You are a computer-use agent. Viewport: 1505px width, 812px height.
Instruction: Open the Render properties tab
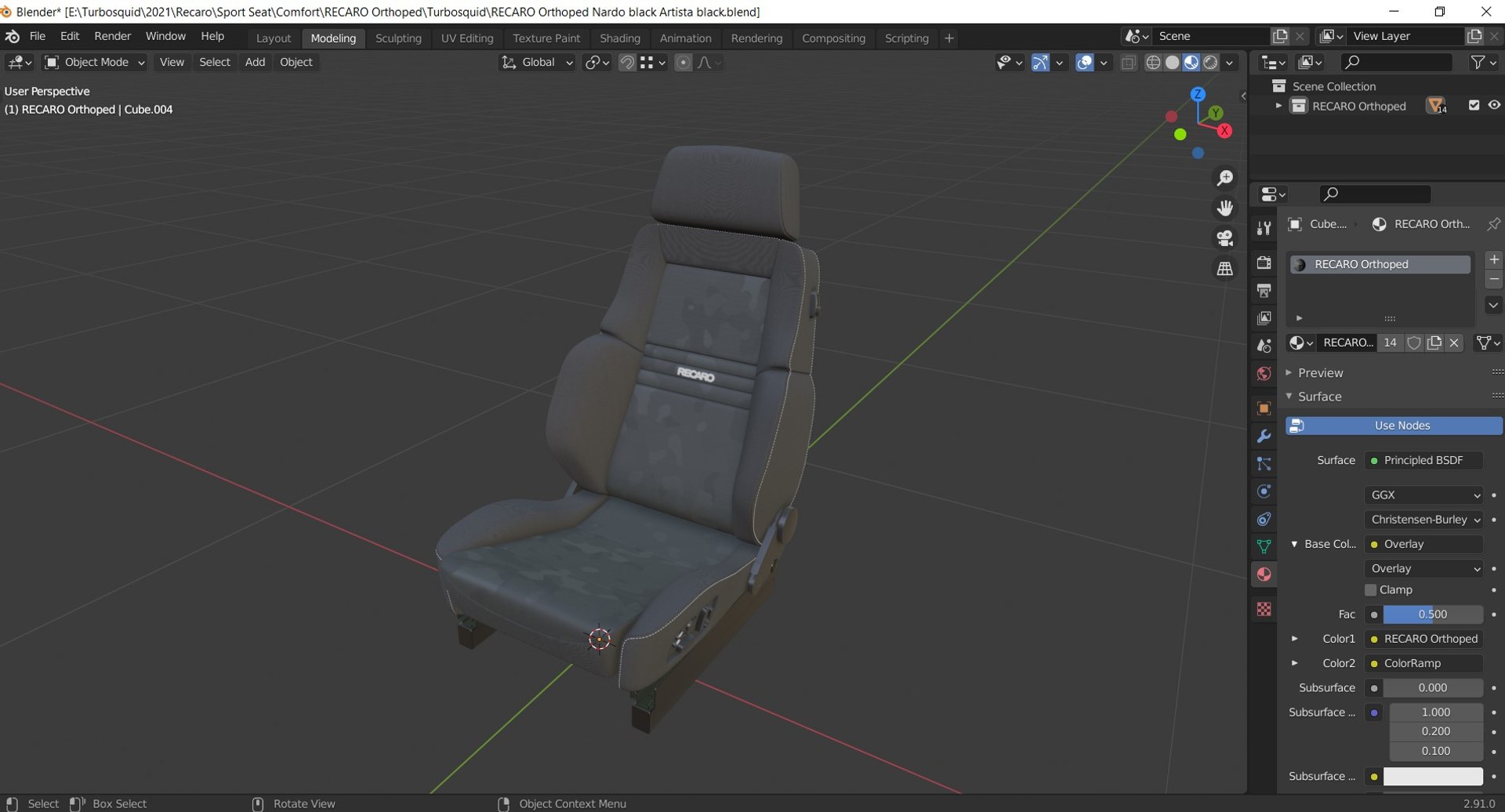pos(1264,263)
